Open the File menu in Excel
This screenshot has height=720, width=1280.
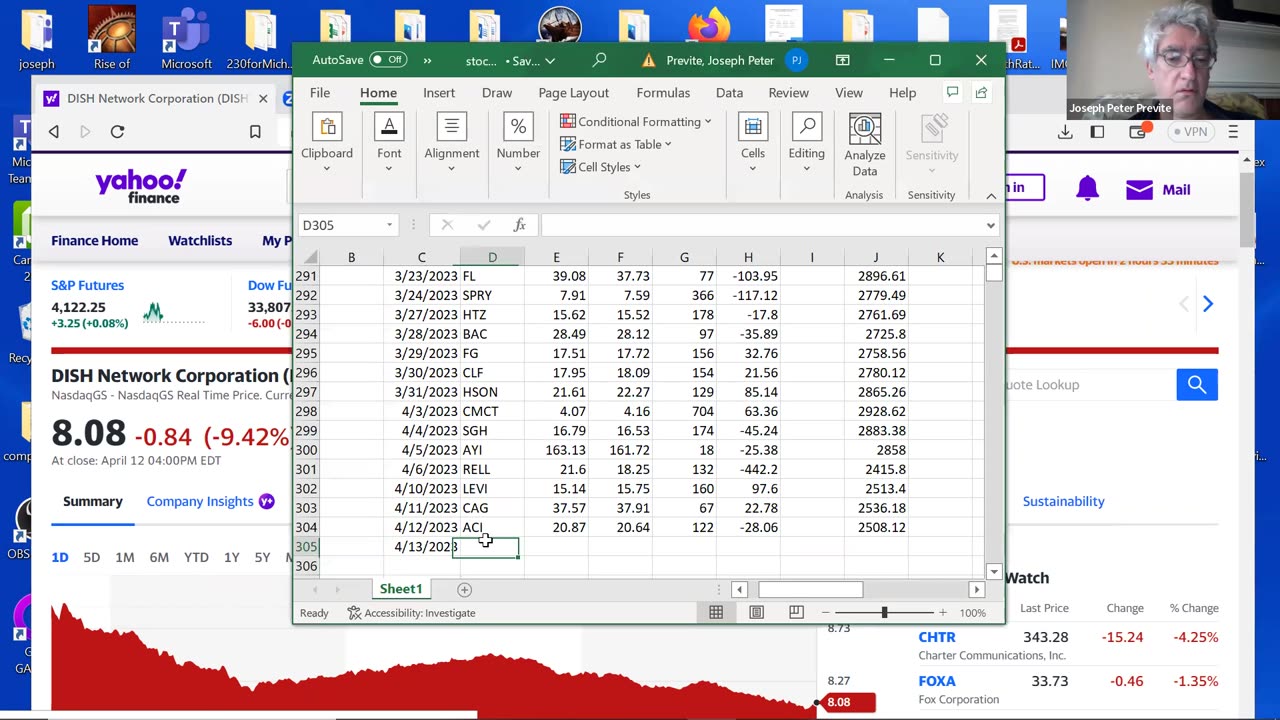point(320,92)
